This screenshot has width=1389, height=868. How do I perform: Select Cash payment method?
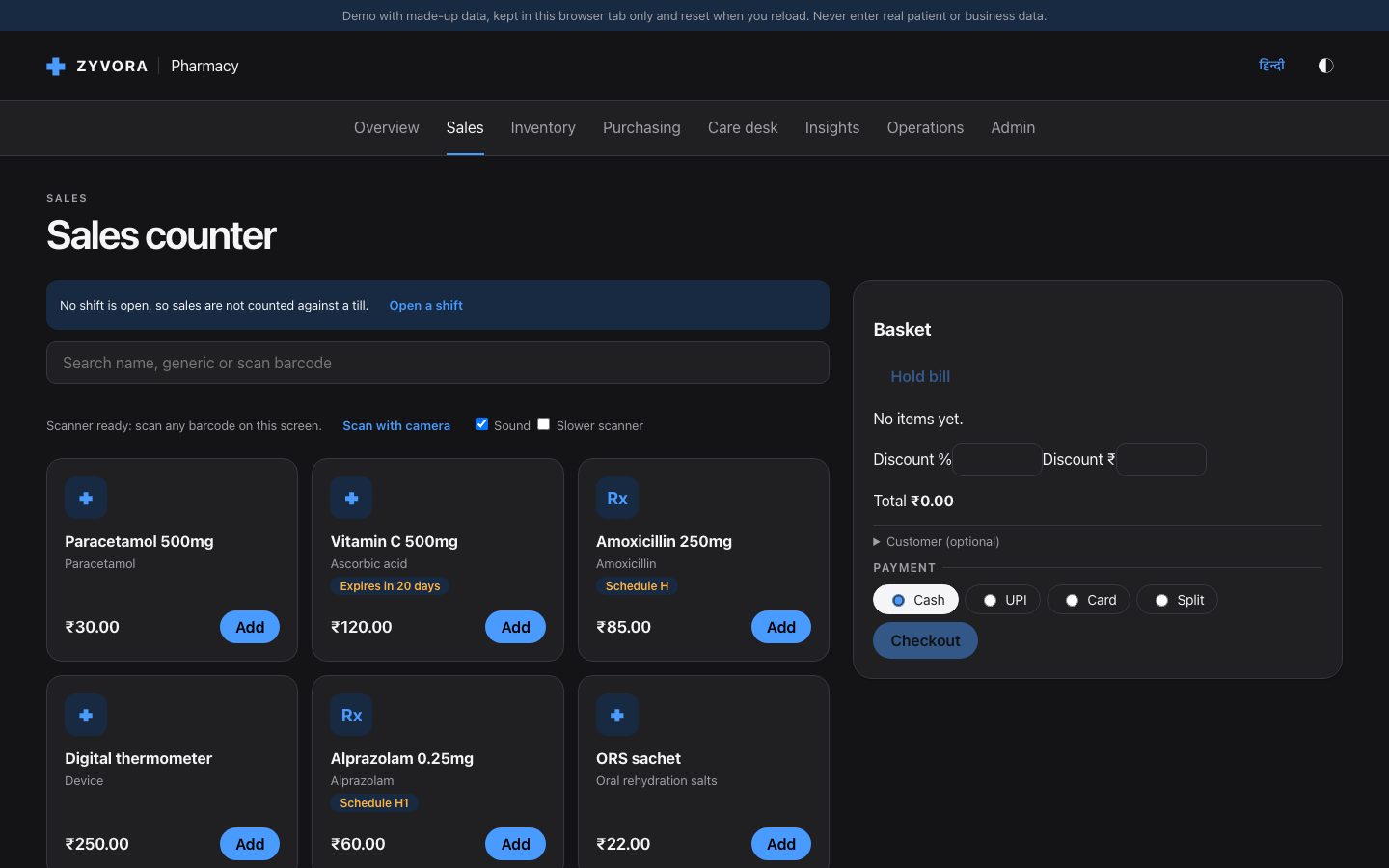[915, 600]
